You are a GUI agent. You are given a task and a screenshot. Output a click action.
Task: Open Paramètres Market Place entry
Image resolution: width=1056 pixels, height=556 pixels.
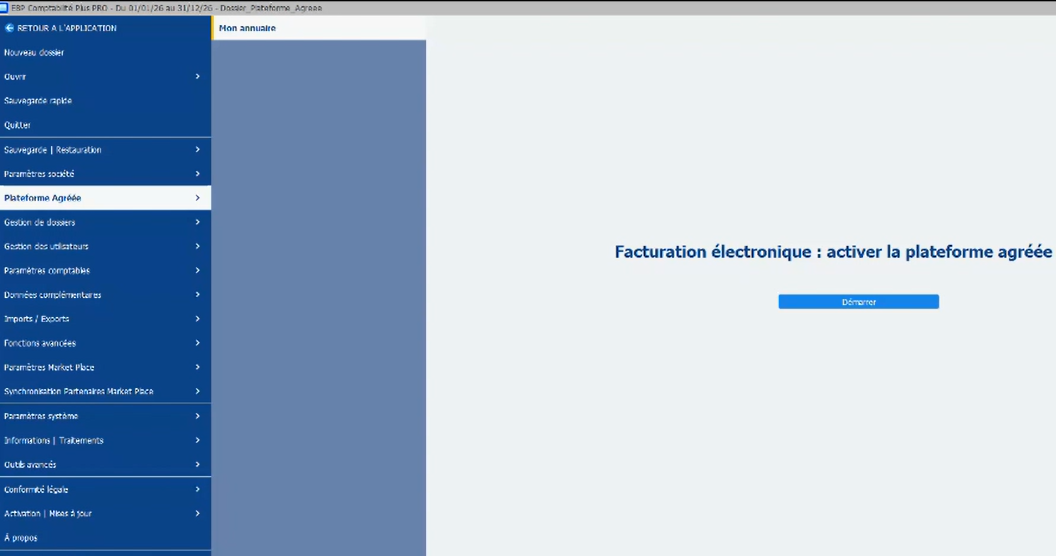coord(105,368)
